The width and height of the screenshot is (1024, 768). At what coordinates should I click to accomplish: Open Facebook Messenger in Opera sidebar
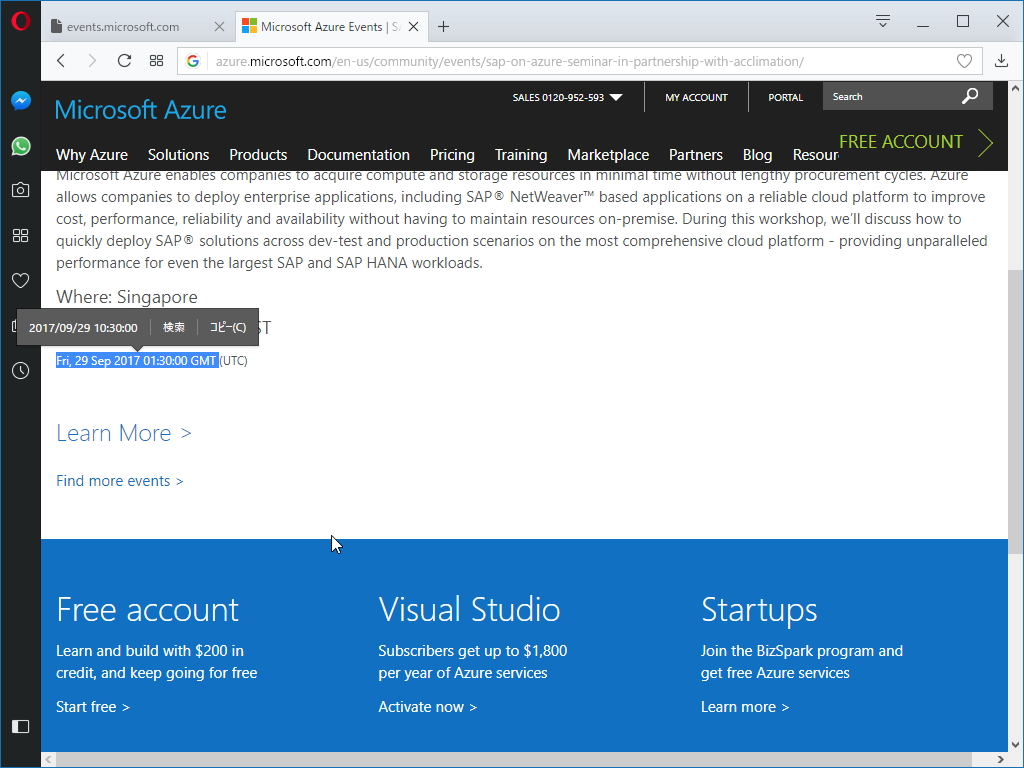[x=20, y=100]
